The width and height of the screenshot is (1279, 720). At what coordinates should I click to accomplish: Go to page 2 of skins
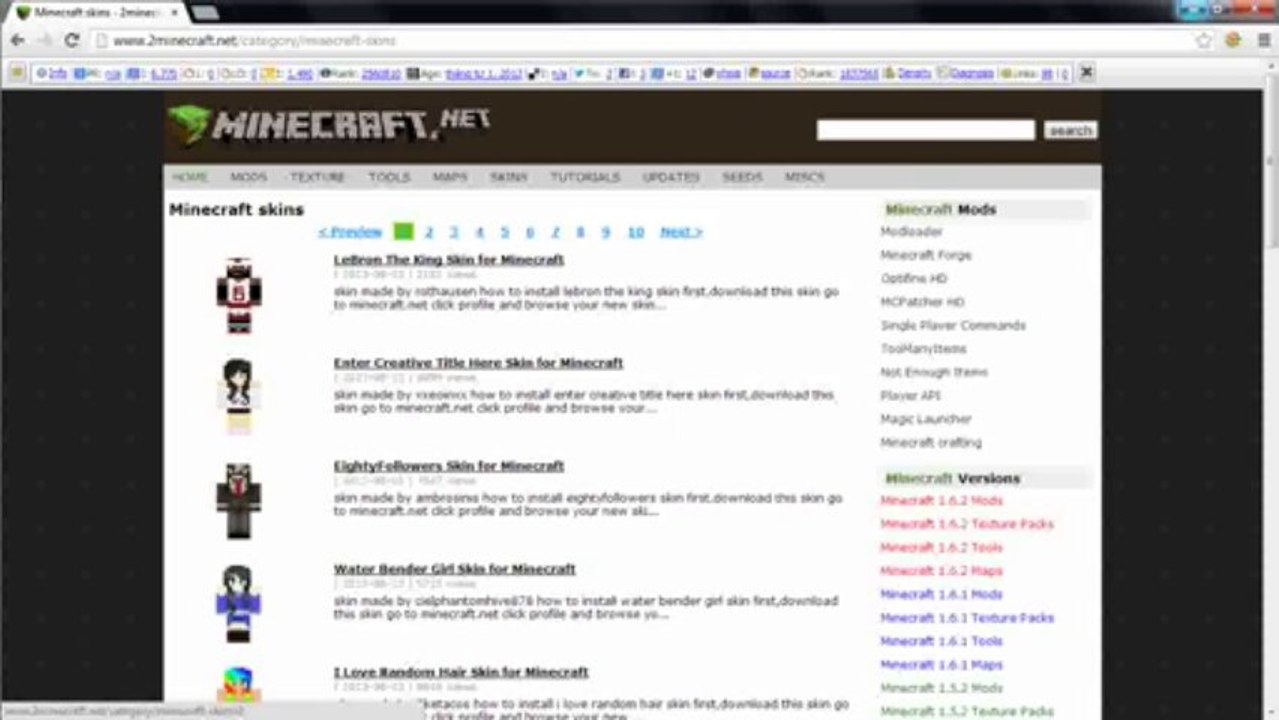(x=429, y=232)
